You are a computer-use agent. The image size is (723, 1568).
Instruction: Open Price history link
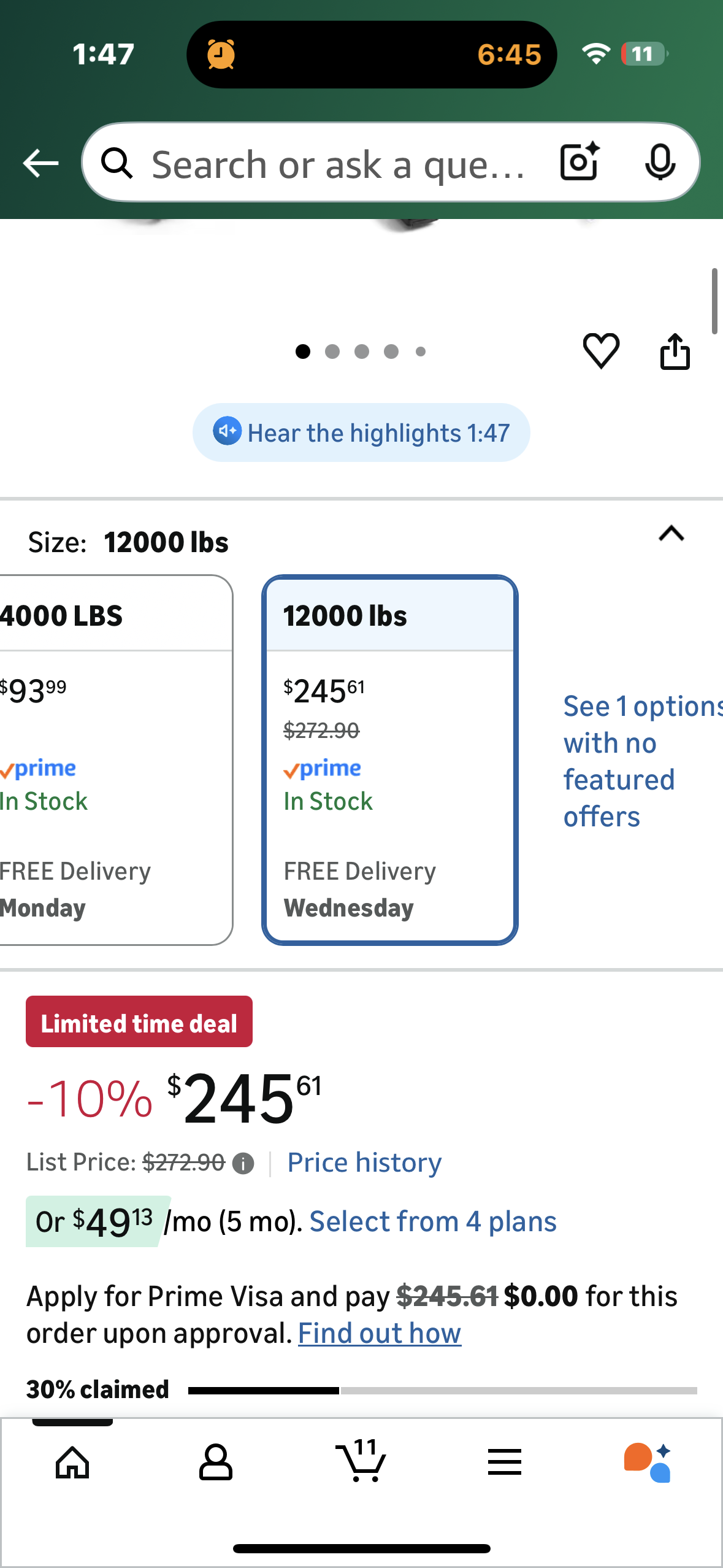click(x=364, y=1163)
